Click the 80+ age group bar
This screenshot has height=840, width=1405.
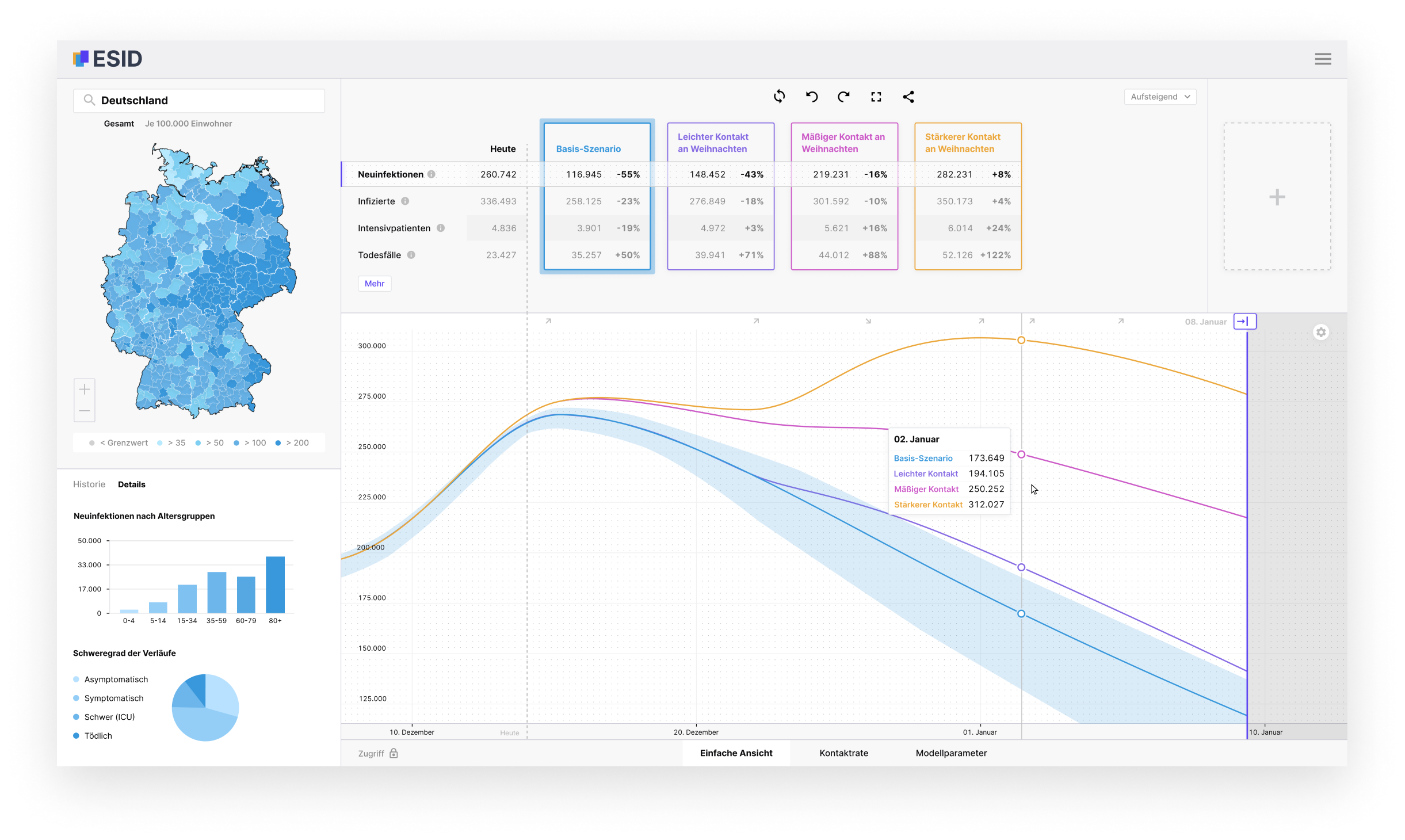pos(276,585)
